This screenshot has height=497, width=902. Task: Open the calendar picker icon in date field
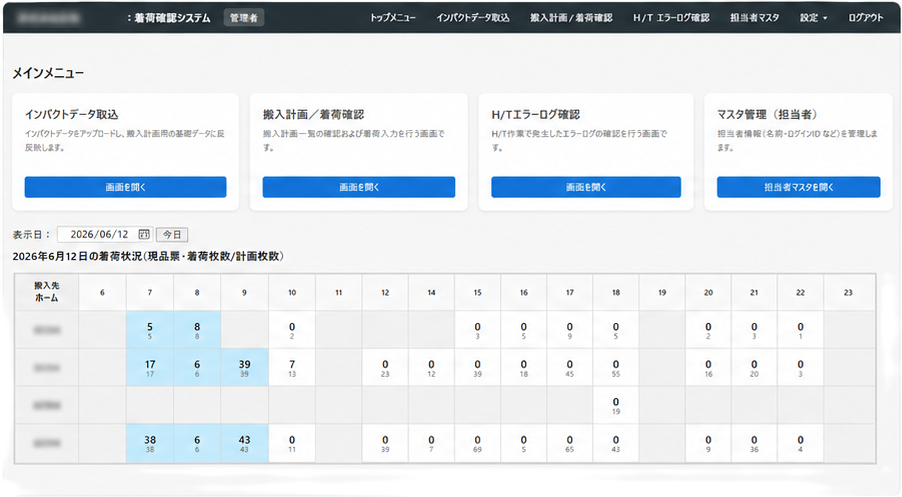[144, 234]
